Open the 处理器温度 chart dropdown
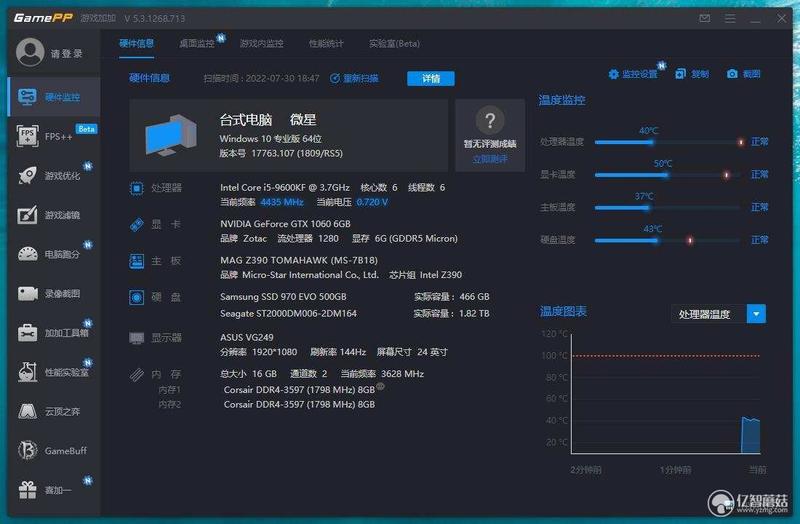This screenshot has height=524, width=800. coord(718,314)
